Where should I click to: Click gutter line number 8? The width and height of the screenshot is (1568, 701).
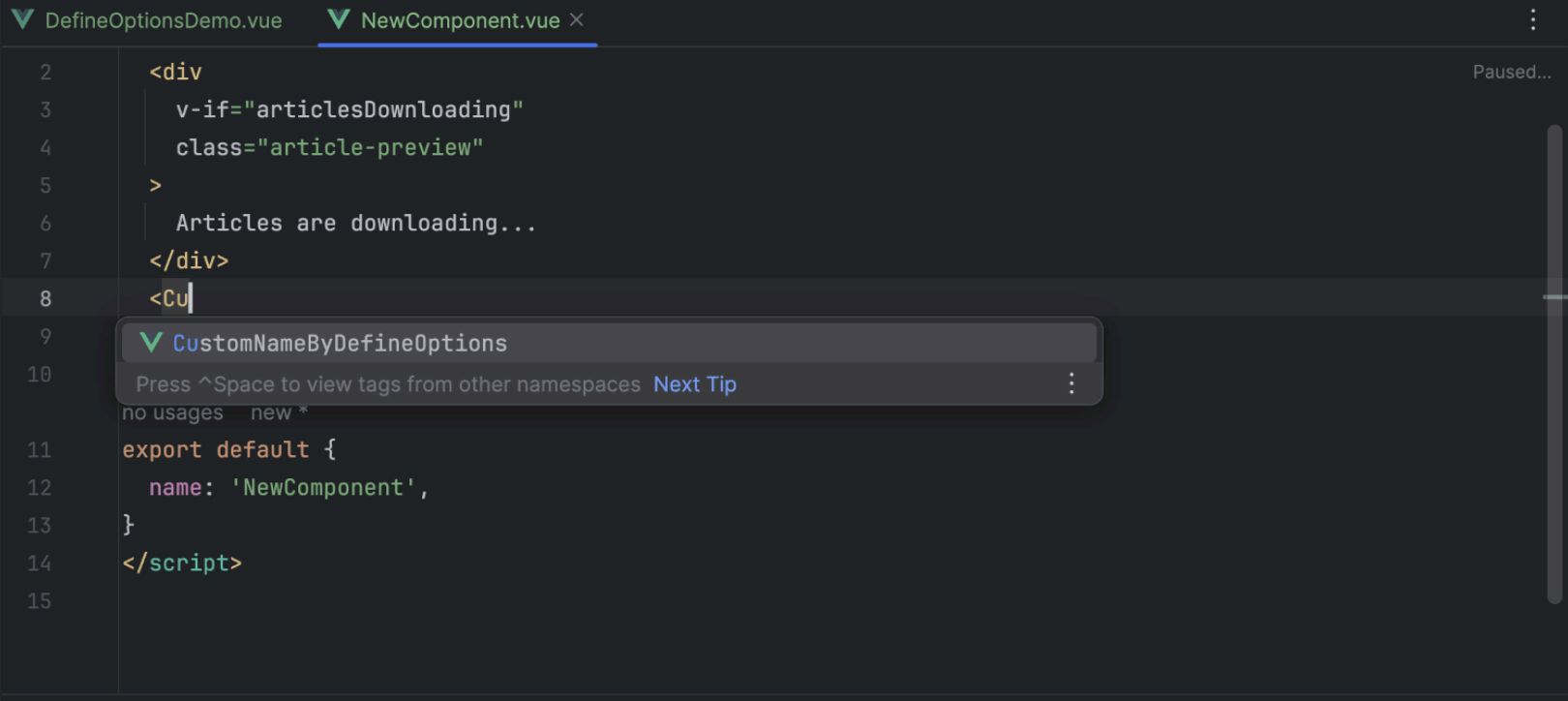[45, 299]
